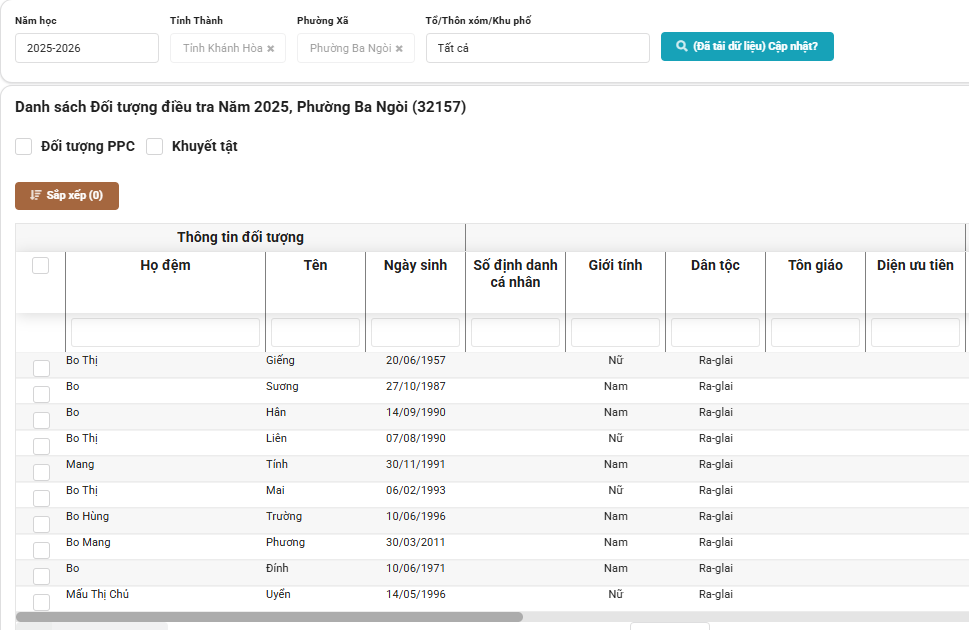Select the row checkbox for Bo Sương
This screenshot has height=630, width=969.
click(41, 394)
